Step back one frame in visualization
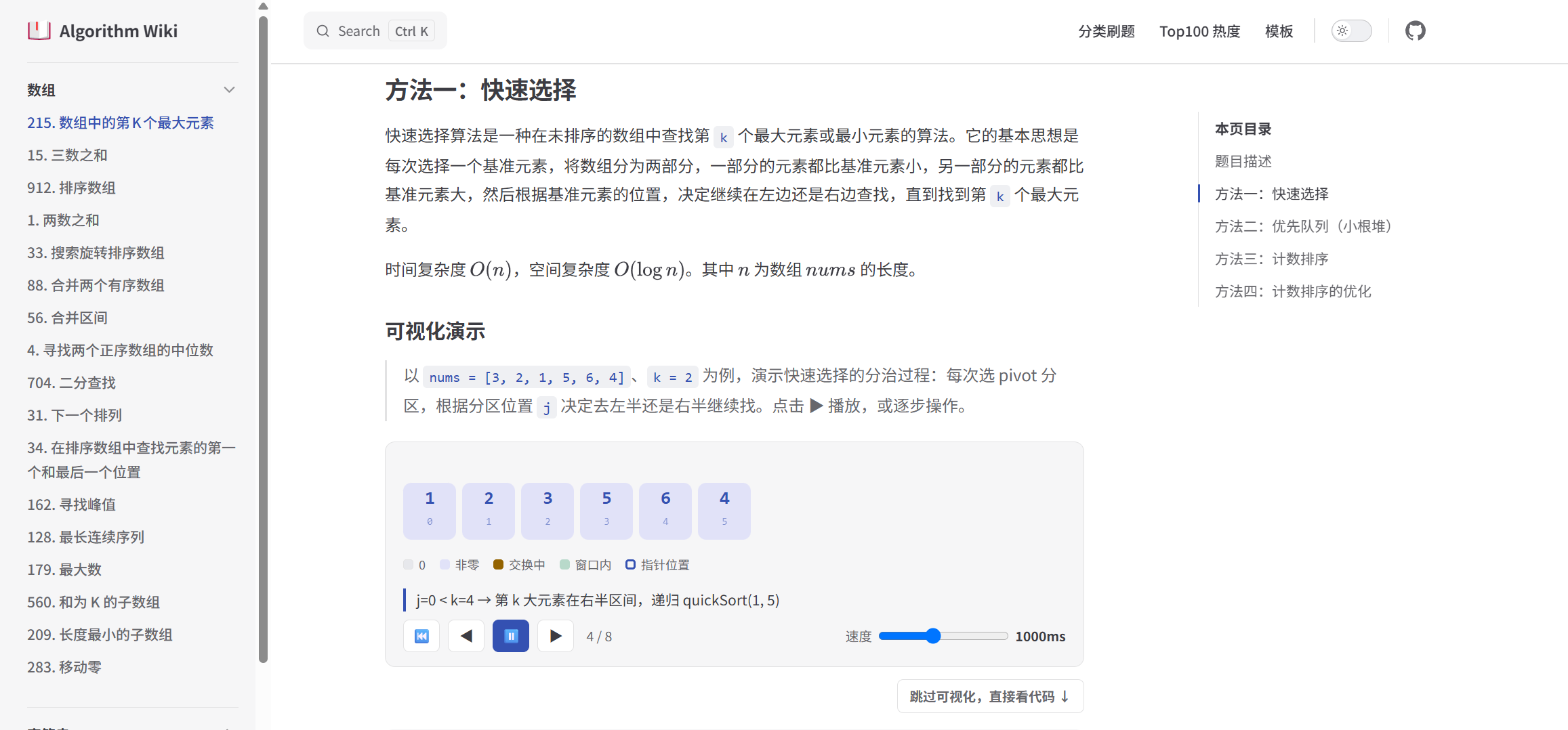The width and height of the screenshot is (1568, 730). (x=466, y=636)
